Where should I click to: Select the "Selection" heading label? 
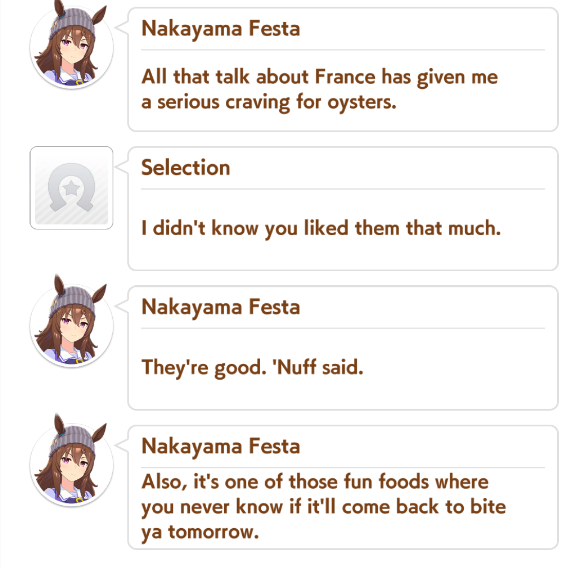tap(186, 168)
